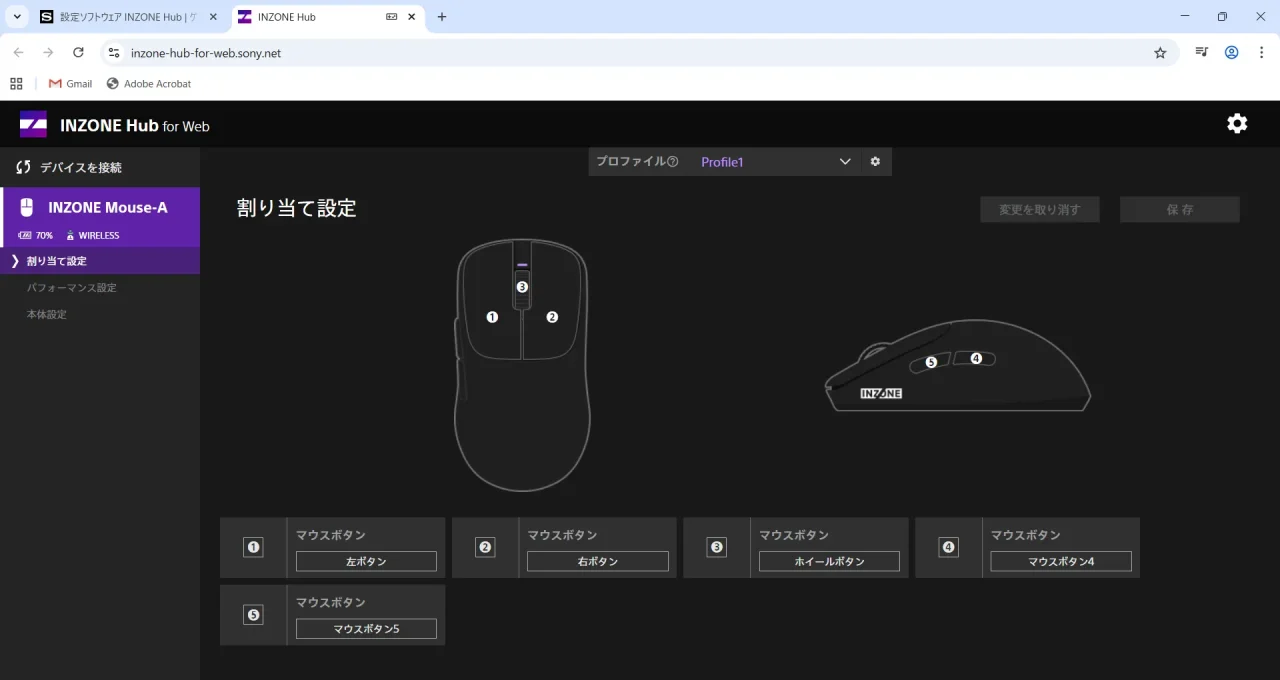Open the Gmail bookmark

coord(70,84)
